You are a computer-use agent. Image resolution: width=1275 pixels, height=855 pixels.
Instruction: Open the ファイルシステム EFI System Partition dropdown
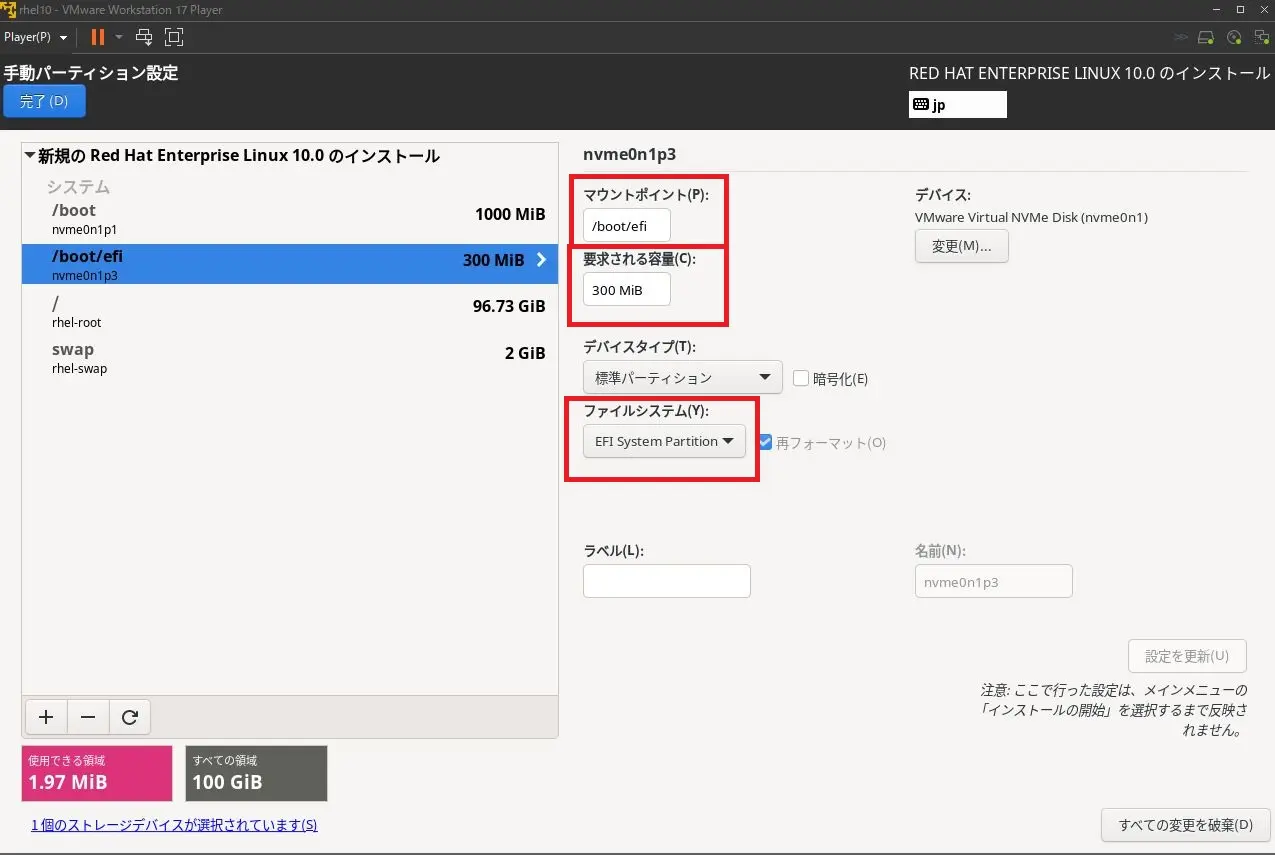[x=664, y=441]
